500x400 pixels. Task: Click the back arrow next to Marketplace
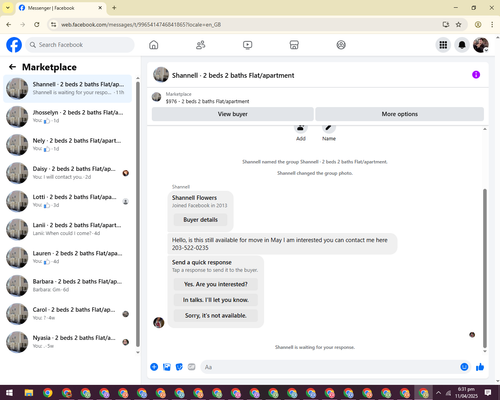coord(12,67)
